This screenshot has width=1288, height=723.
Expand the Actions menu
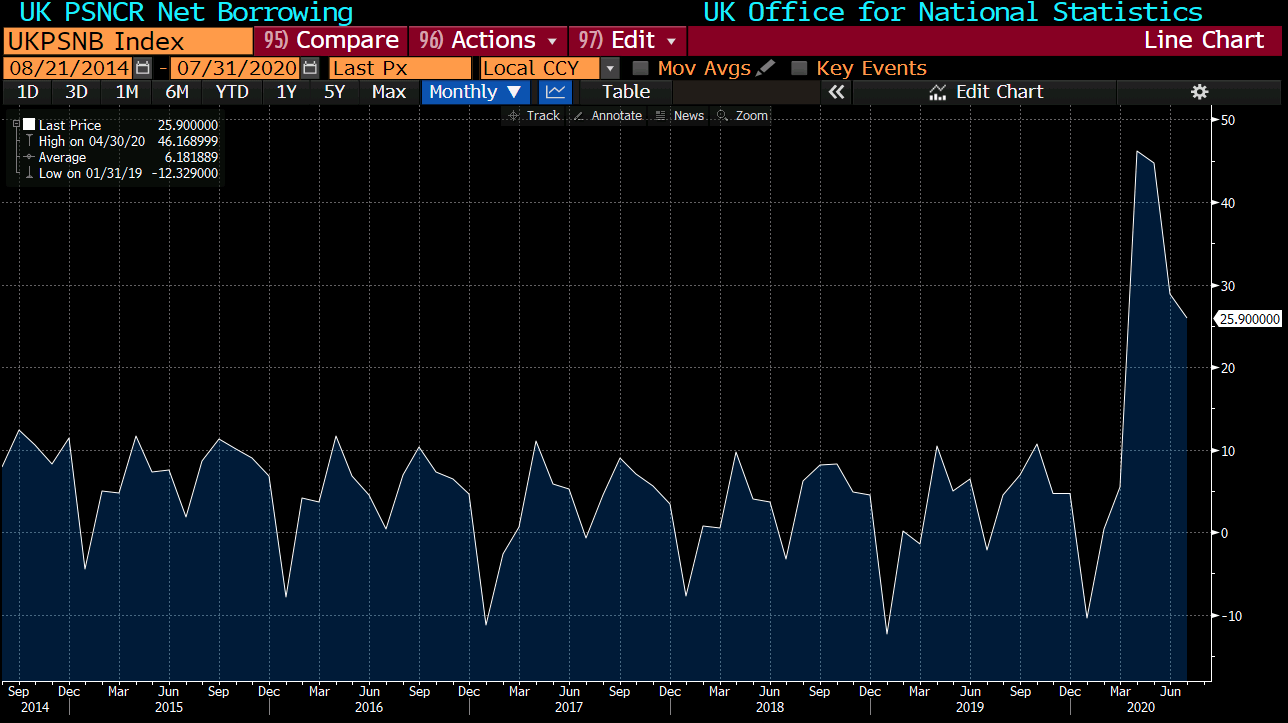[x=488, y=41]
